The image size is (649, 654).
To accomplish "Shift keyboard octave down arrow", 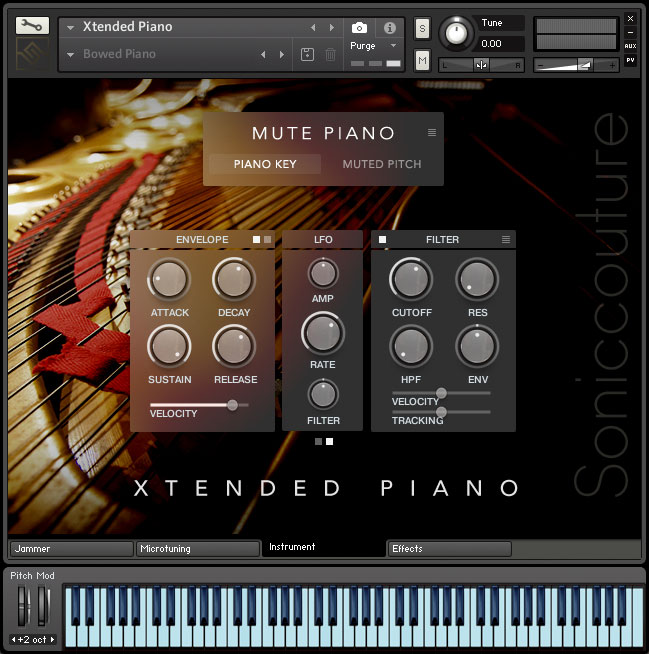I will 14,639.
